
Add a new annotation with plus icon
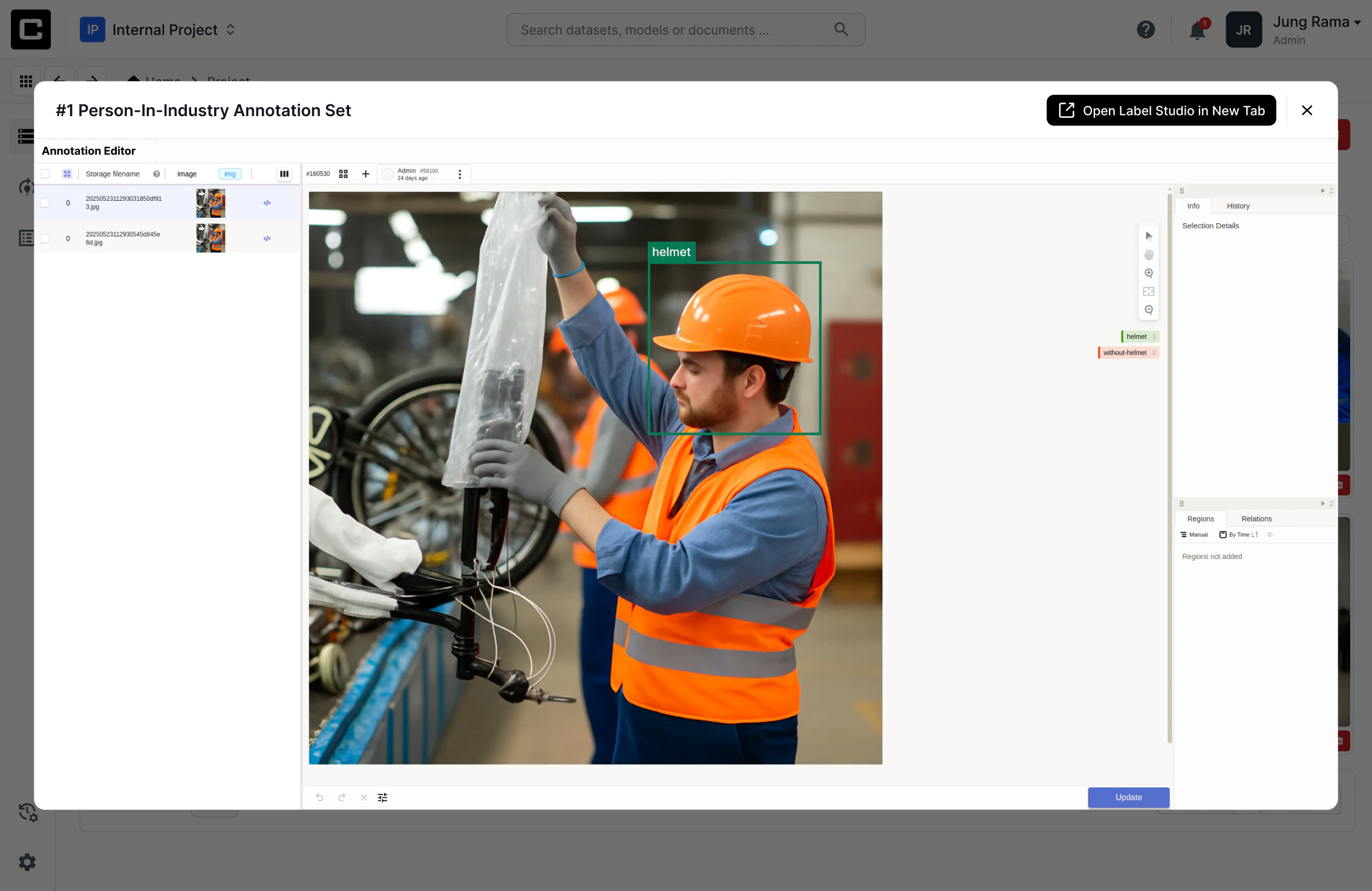[x=365, y=174]
